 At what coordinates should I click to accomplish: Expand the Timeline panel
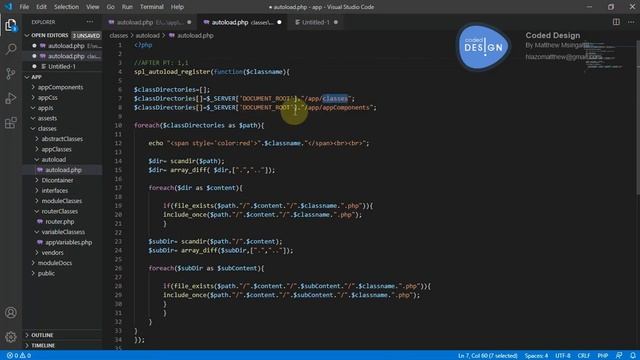point(62,345)
